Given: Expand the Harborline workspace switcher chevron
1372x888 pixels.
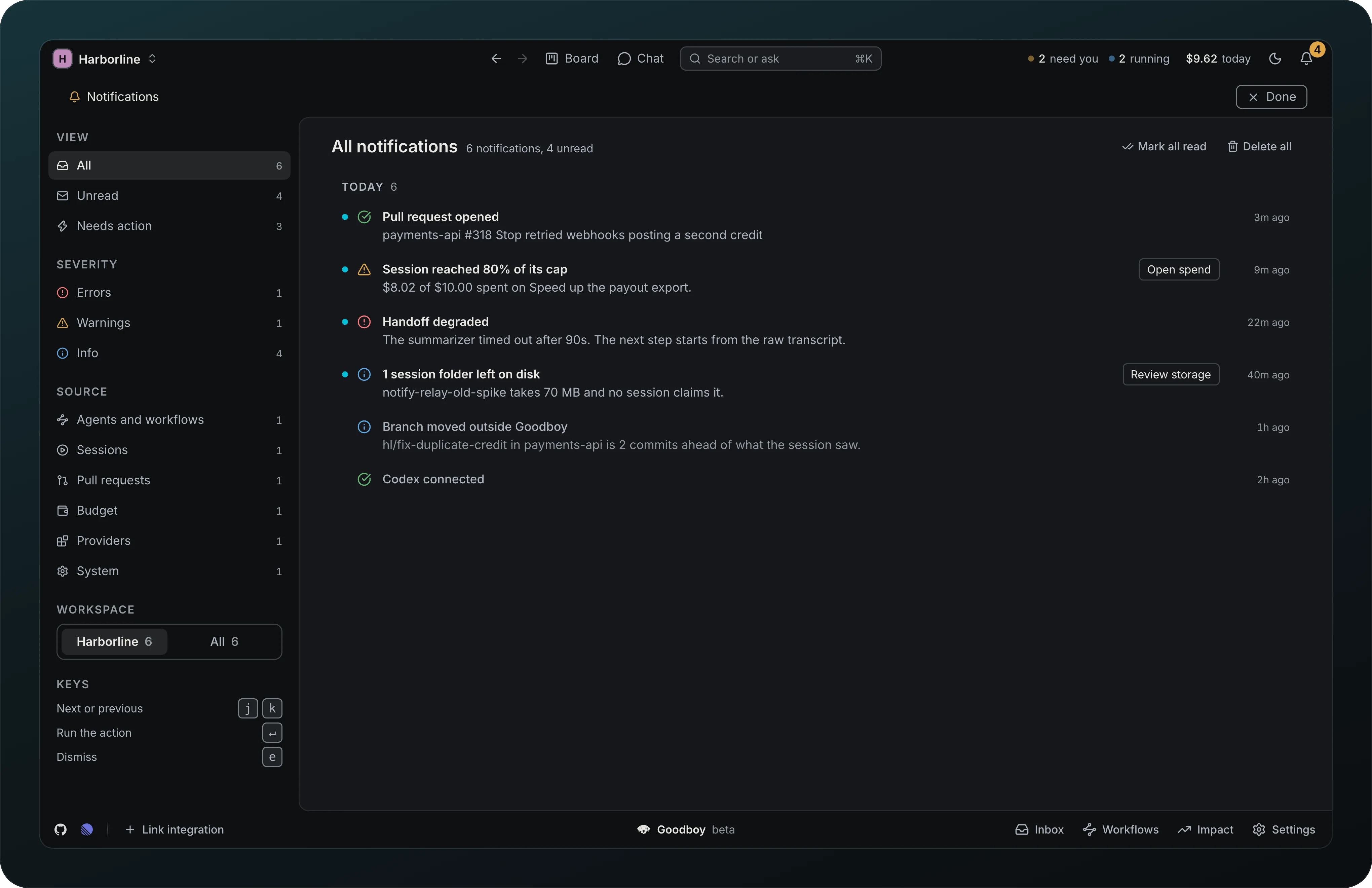Looking at the screenshot, I should click(152, 59).
